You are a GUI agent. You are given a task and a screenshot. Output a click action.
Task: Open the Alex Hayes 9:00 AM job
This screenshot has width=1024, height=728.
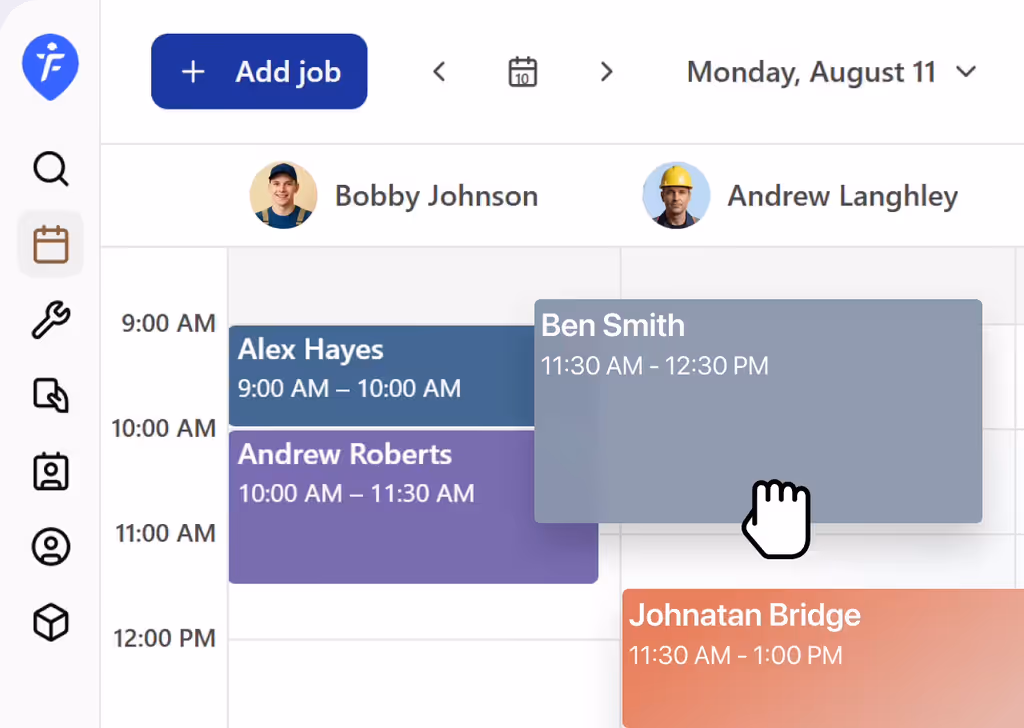tap(382, 376)
